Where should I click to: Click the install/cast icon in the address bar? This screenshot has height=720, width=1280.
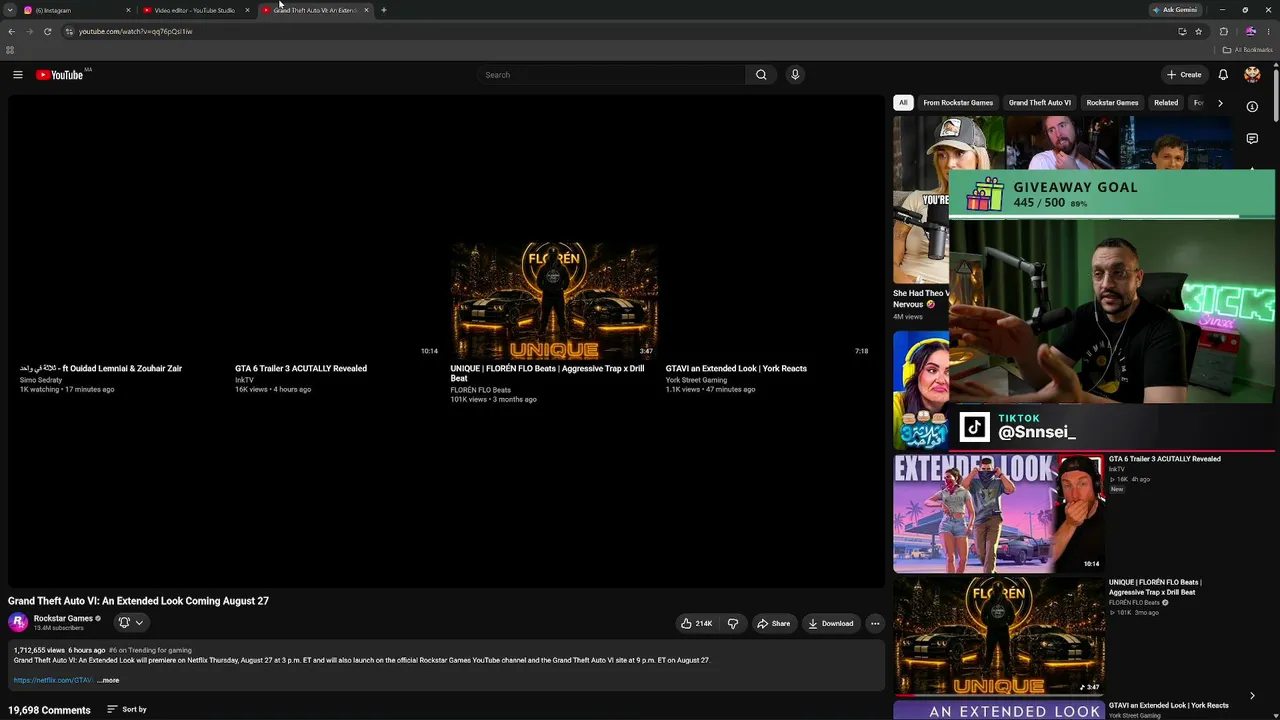[1182, 31]
